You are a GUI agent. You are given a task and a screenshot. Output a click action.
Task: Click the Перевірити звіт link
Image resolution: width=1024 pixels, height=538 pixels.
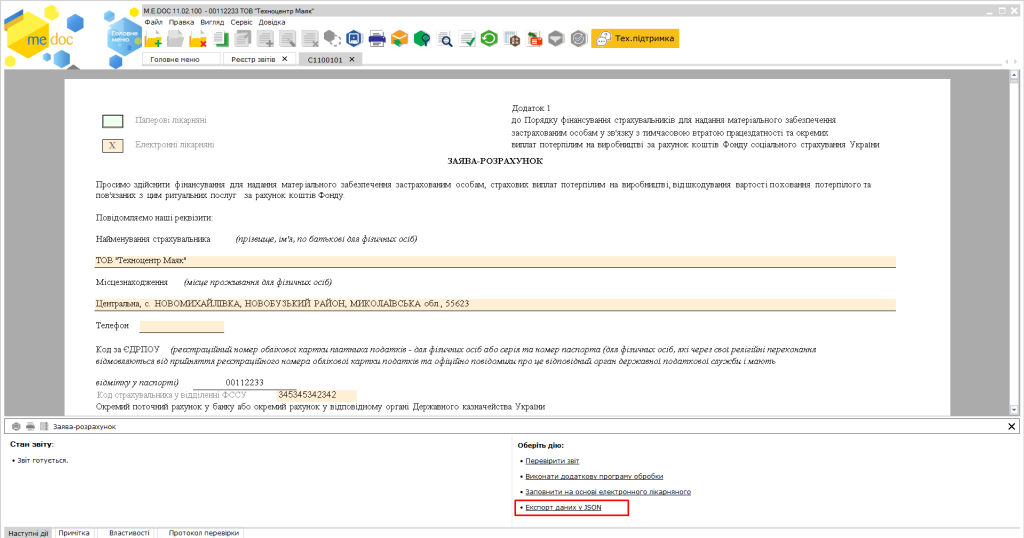click(x=552, y=461)
